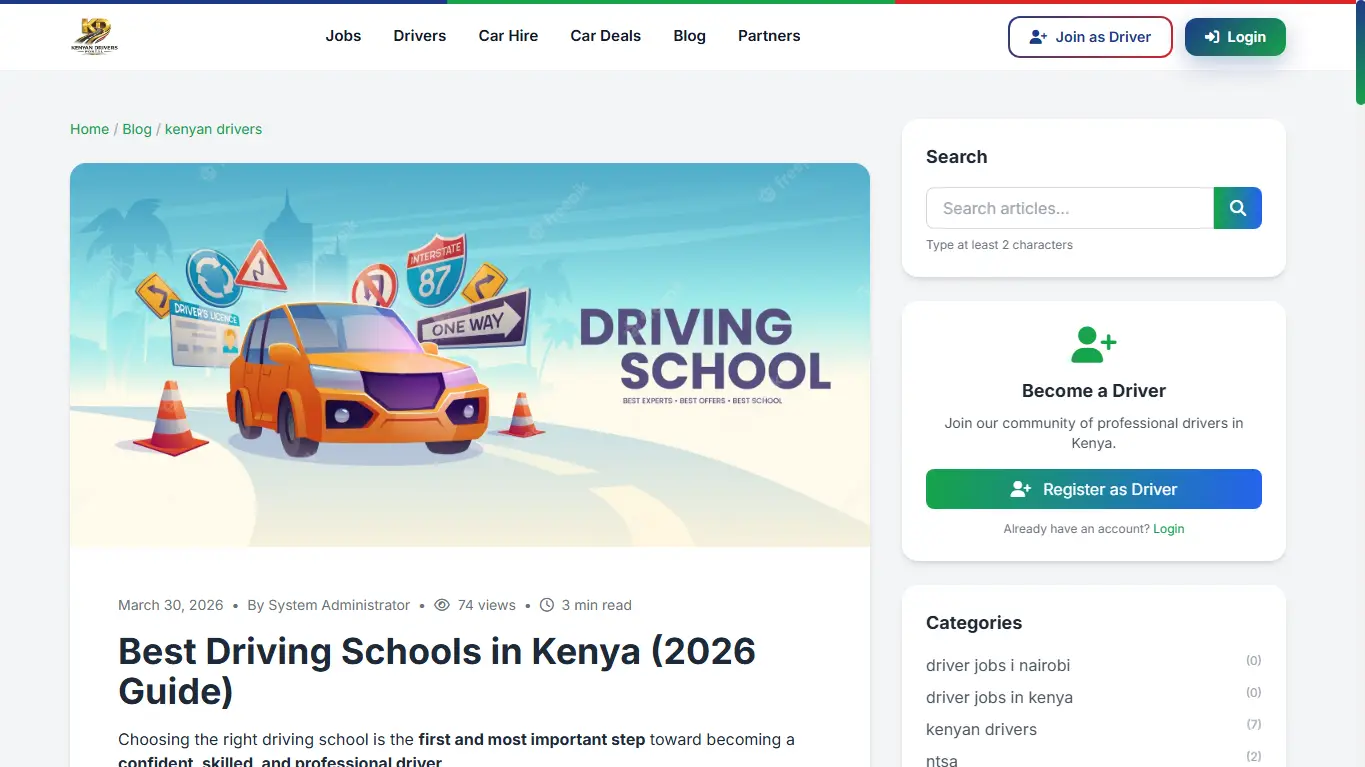Click the magnifier search button
The image size is (1365, 767).
click(x=1237, y=208)
